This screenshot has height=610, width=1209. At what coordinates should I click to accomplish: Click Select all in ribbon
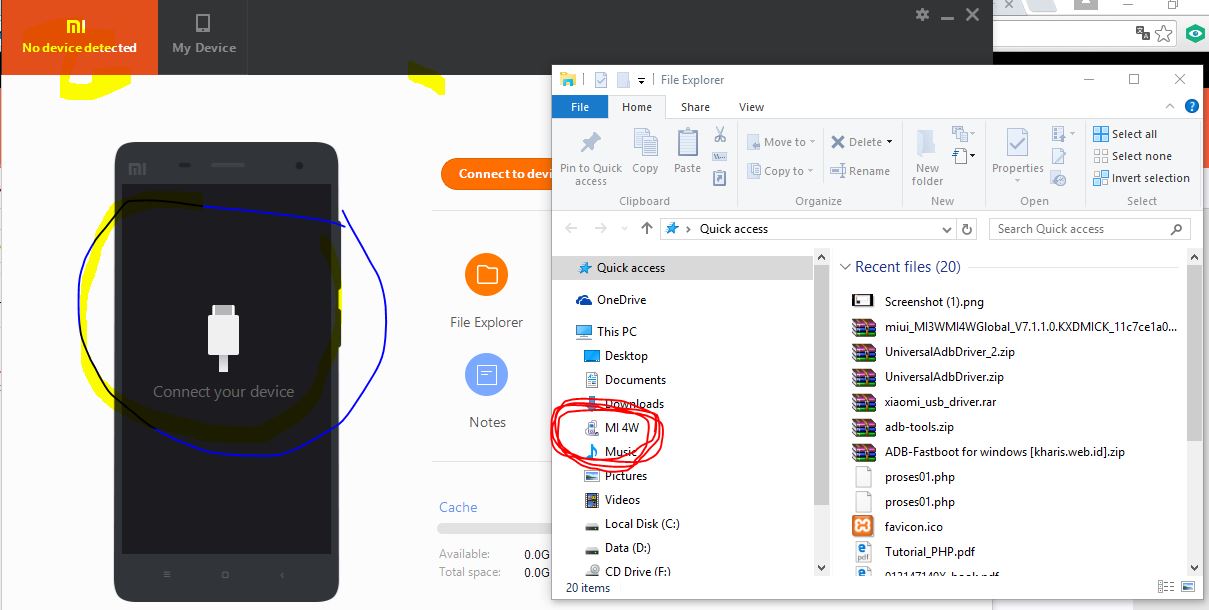(x=1125, y=134)
